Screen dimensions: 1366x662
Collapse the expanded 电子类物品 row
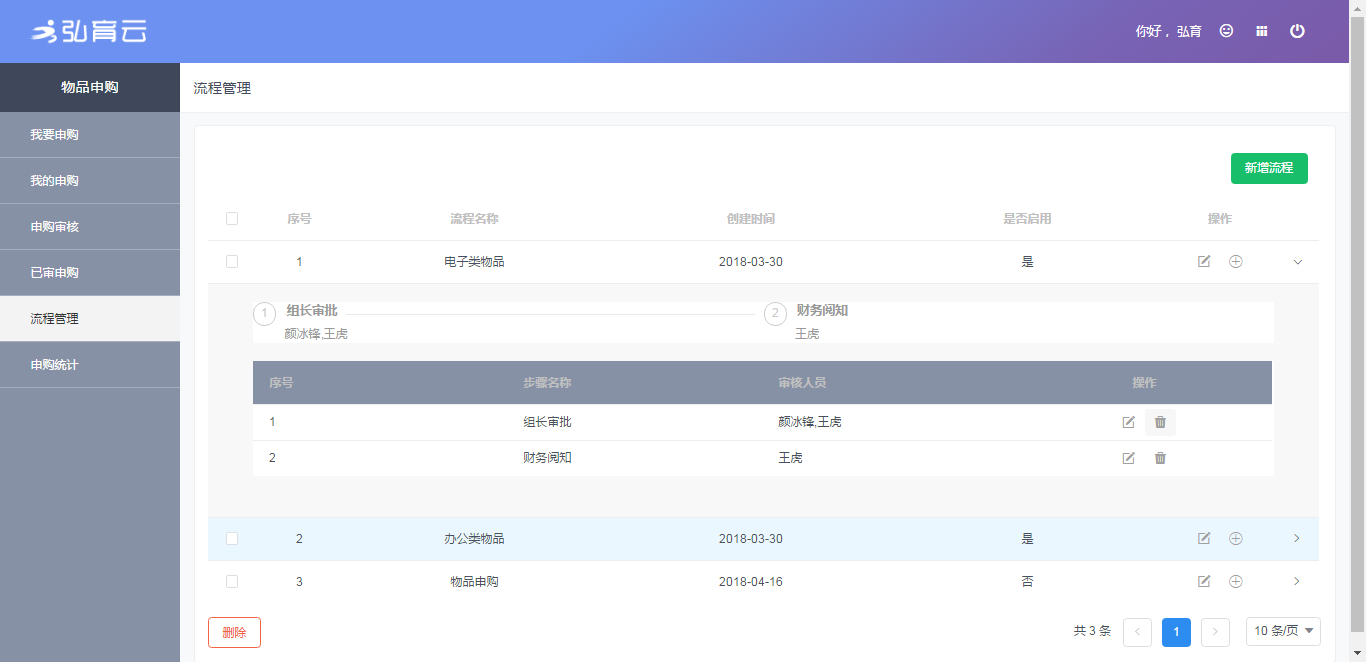click(1298, 262)
